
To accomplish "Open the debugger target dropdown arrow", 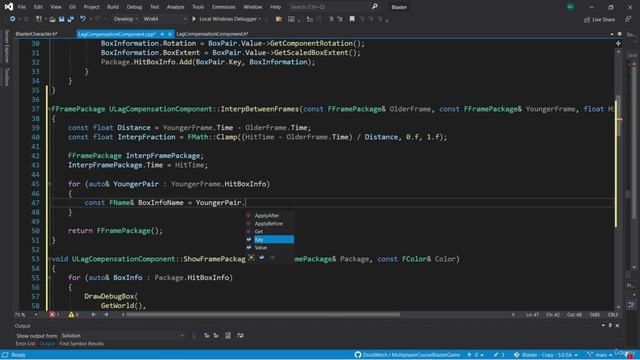I will (260, 19).
